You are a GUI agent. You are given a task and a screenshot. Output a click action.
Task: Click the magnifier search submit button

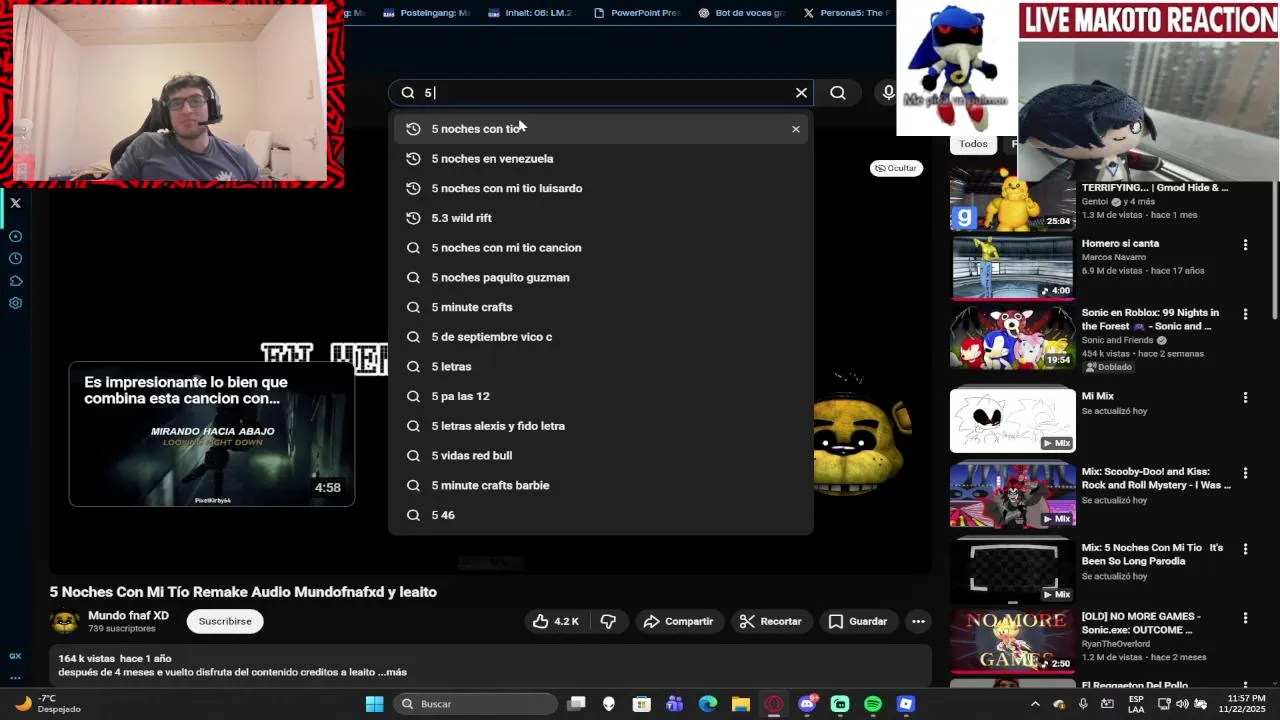coord(838,93)
